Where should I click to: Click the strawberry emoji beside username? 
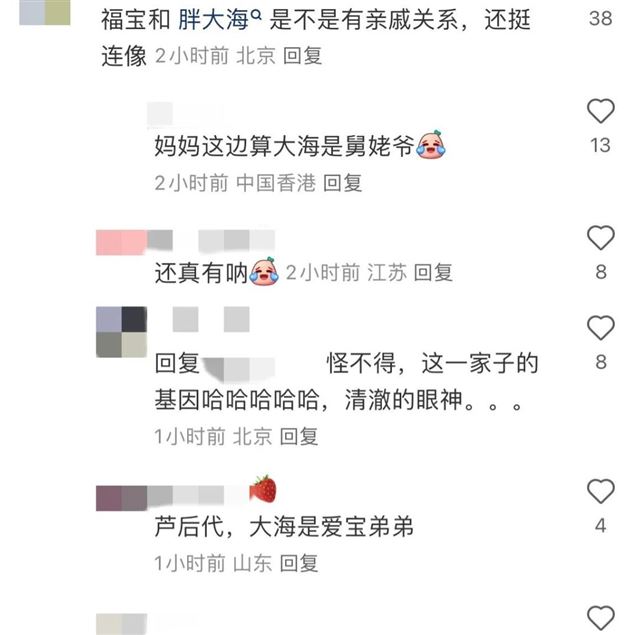(263, 488)
